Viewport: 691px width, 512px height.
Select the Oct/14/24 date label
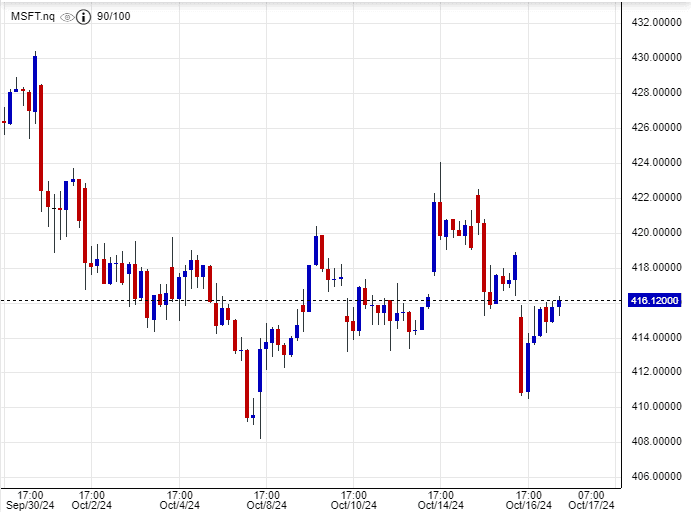pyautogui.click(x=440, y=505)
